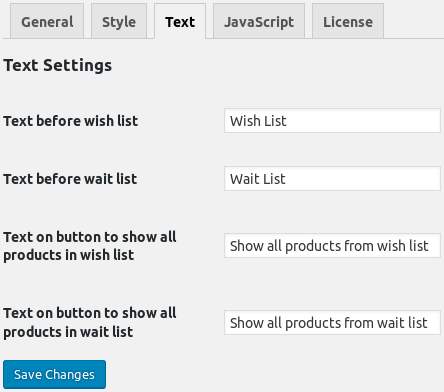Select the Text tab
This screenshot has height=392, width=444.
click(x=180, y=21)
